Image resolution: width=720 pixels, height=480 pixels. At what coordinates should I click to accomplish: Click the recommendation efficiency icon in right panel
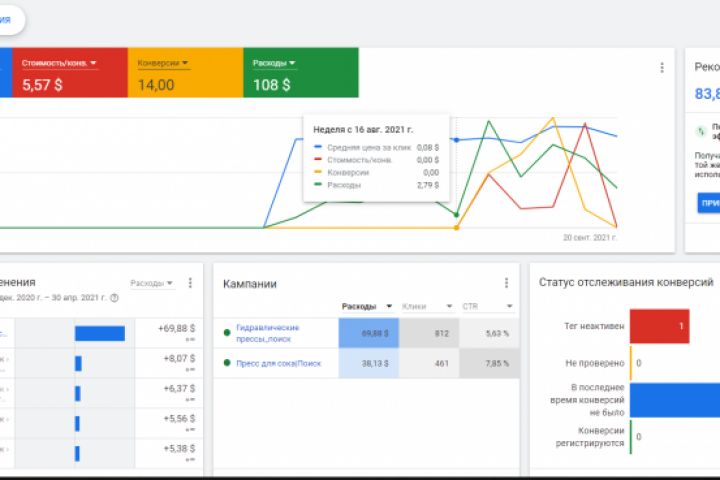(x=700, y=131)
